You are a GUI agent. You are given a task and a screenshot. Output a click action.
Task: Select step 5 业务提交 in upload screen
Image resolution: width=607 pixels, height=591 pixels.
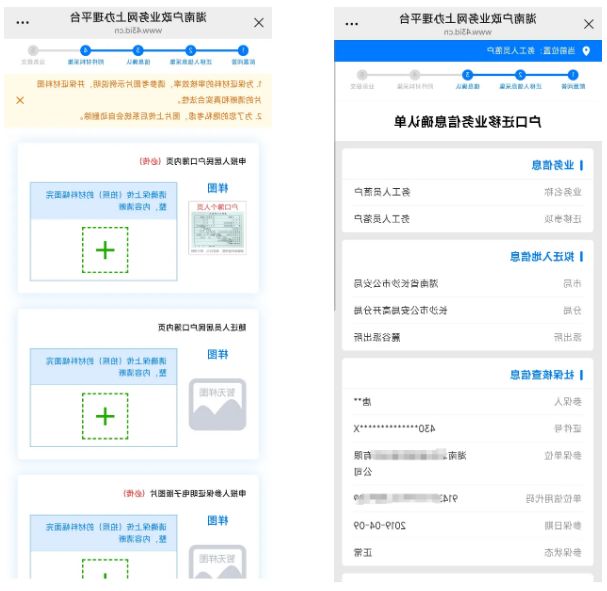click(33, 55)
